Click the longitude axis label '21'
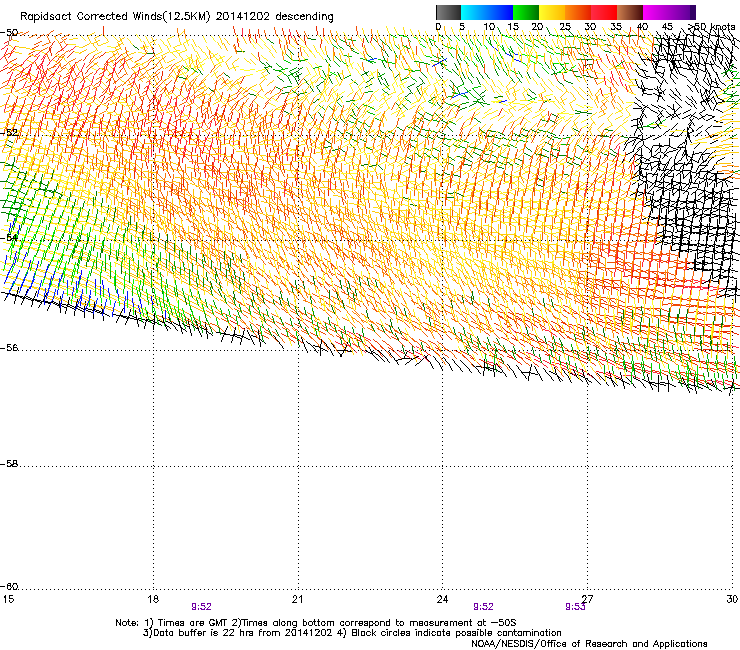740x650 pixels. click(x=297, y=599)
